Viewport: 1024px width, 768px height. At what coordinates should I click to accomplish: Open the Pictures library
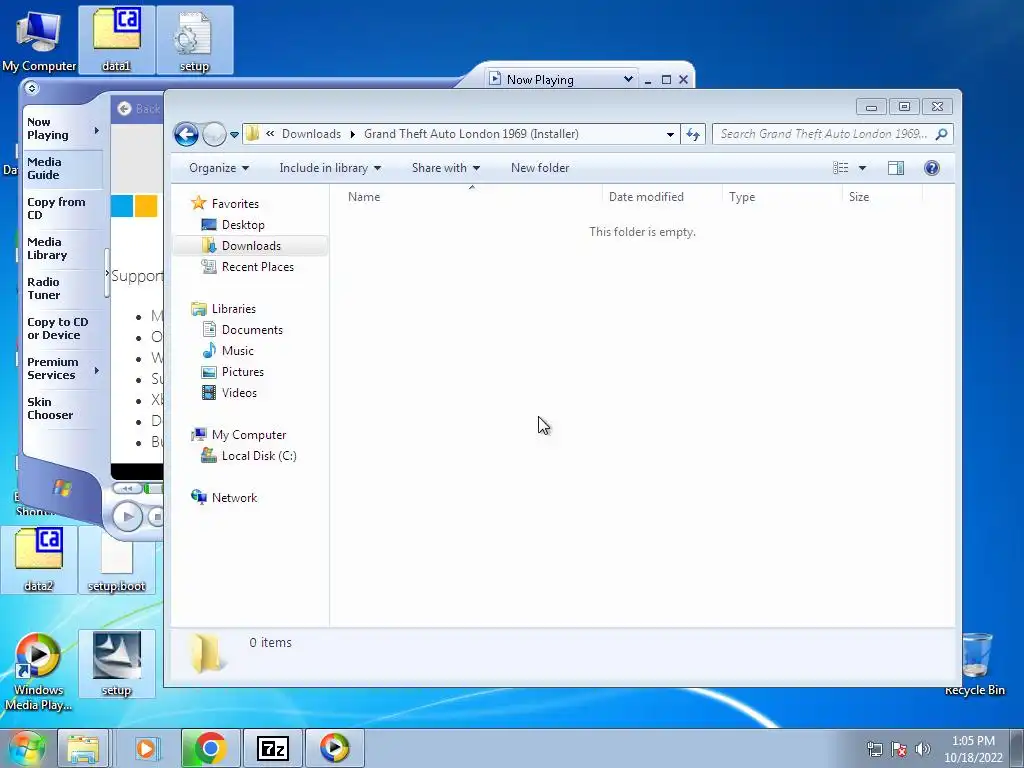pyautogui.click(x=233, y=372)
